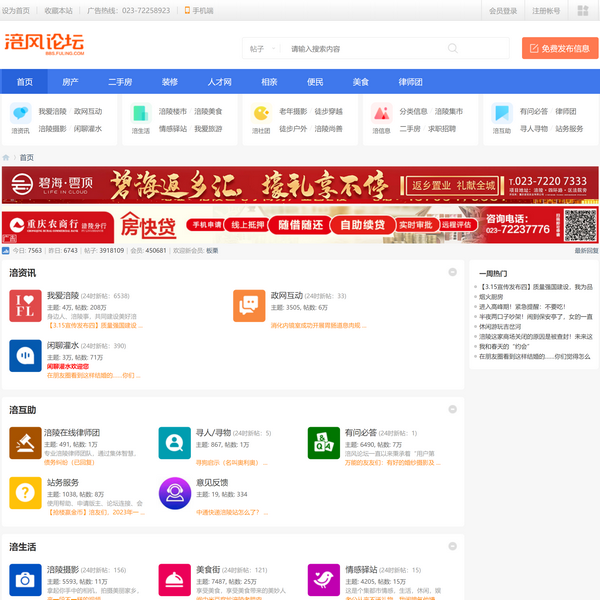Click the 免费发布信息 button
The image size is (600, 600).
click(x=559, y=48)
